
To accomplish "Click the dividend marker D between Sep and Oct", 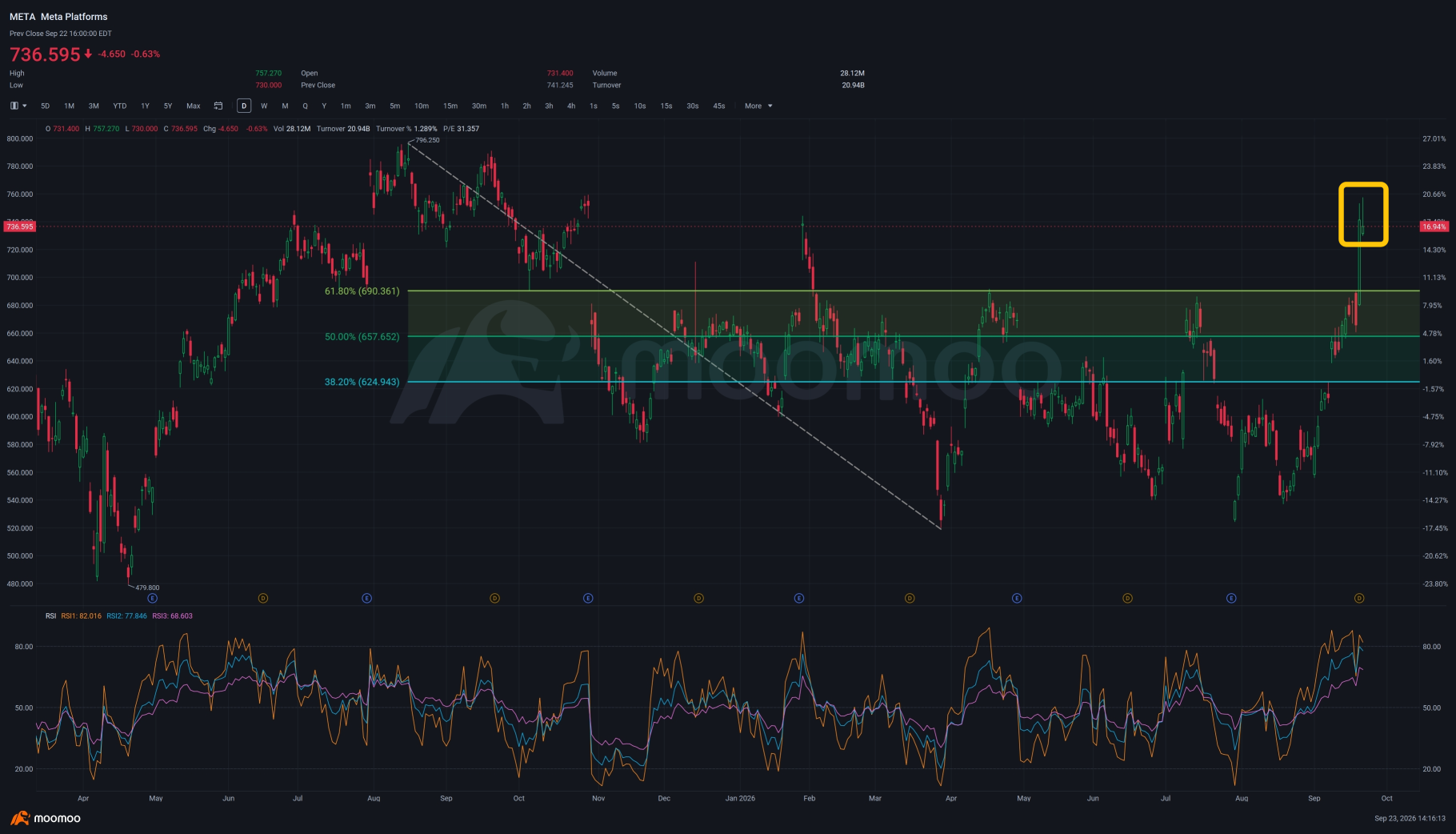I will tap(494, 598).
